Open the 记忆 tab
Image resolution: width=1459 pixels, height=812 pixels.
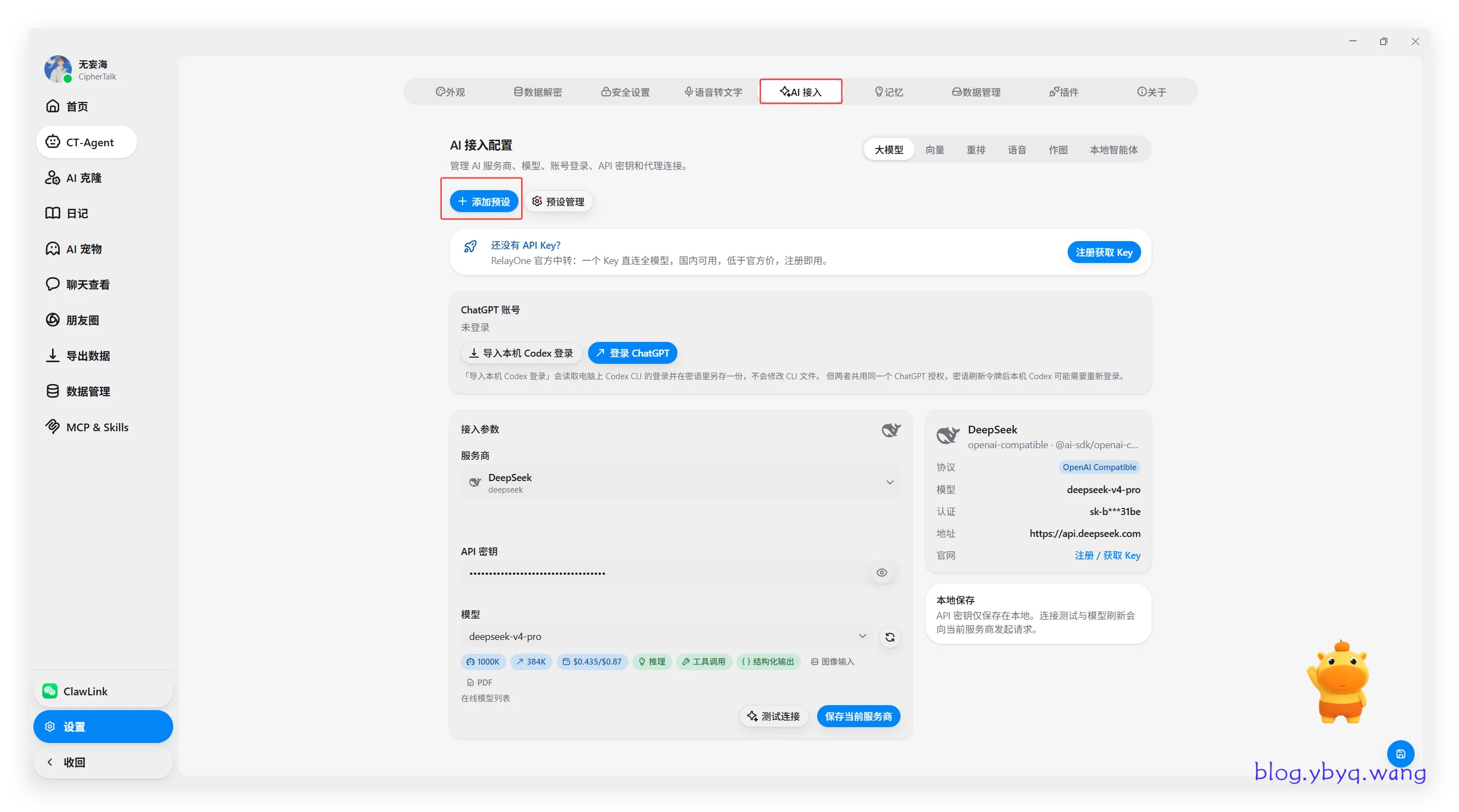click(x=888, y=92)
